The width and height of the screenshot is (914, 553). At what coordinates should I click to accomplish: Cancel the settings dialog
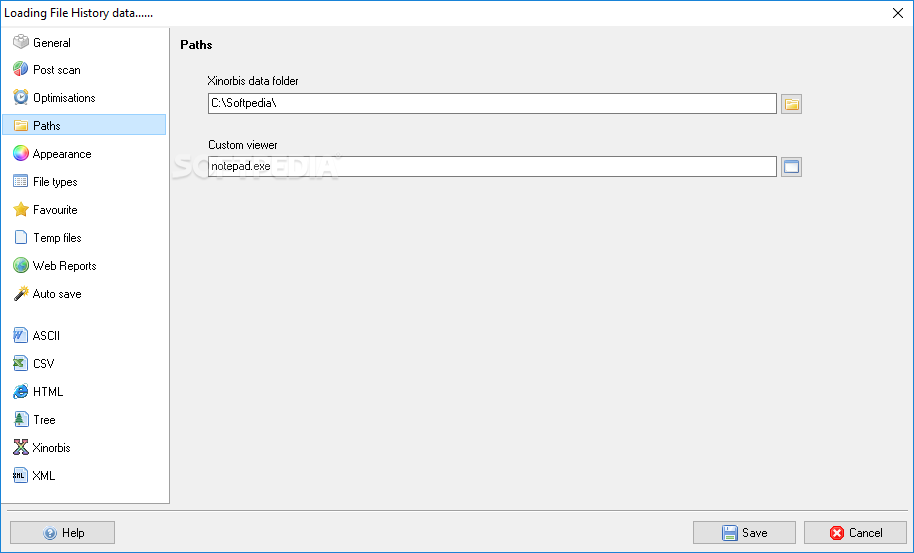click(855, 533)
